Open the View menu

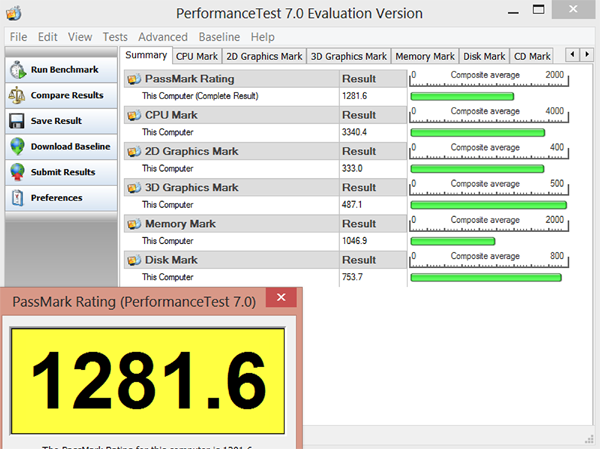(x=80, y=37)
